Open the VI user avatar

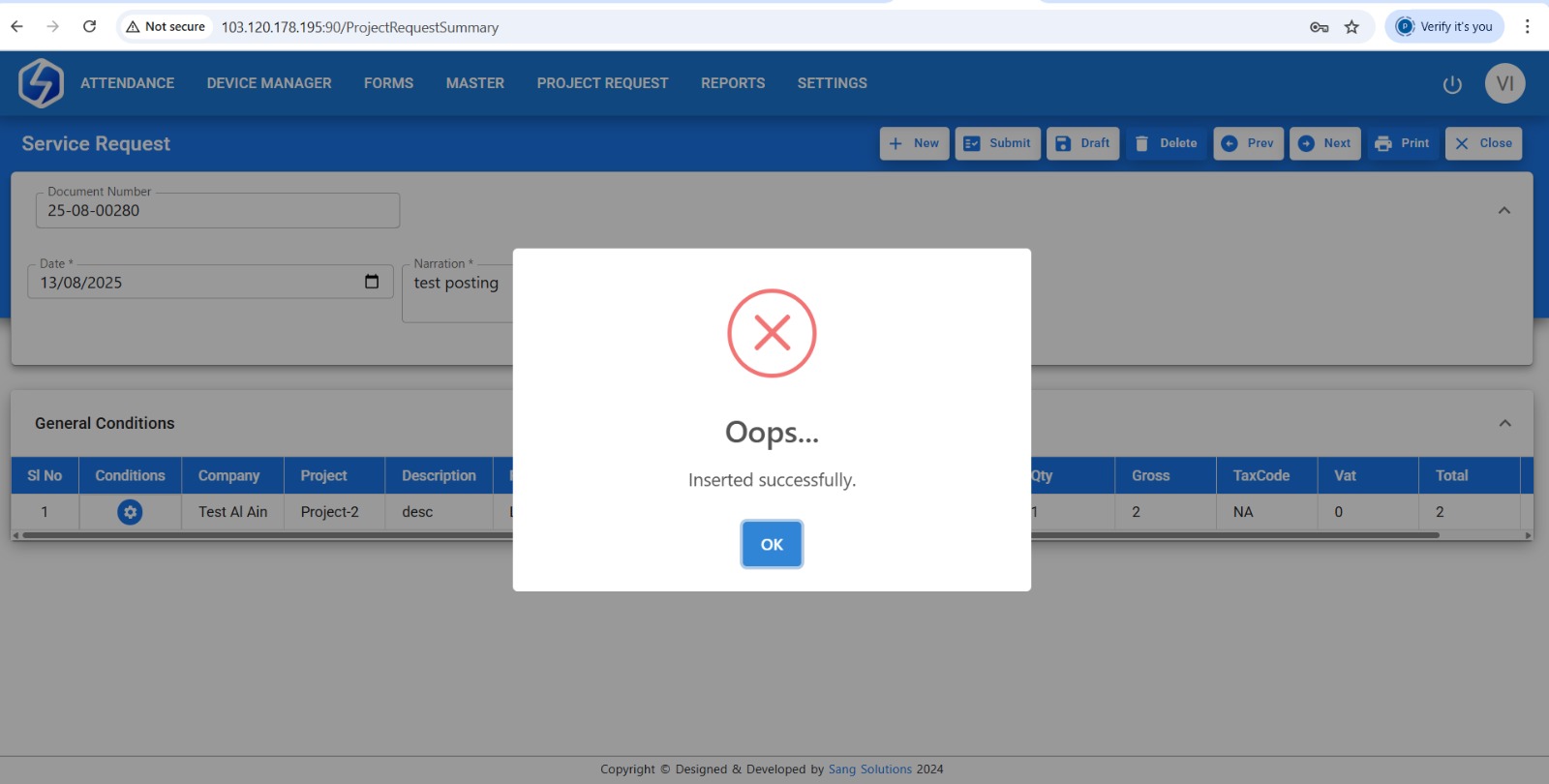[1504, 83]
